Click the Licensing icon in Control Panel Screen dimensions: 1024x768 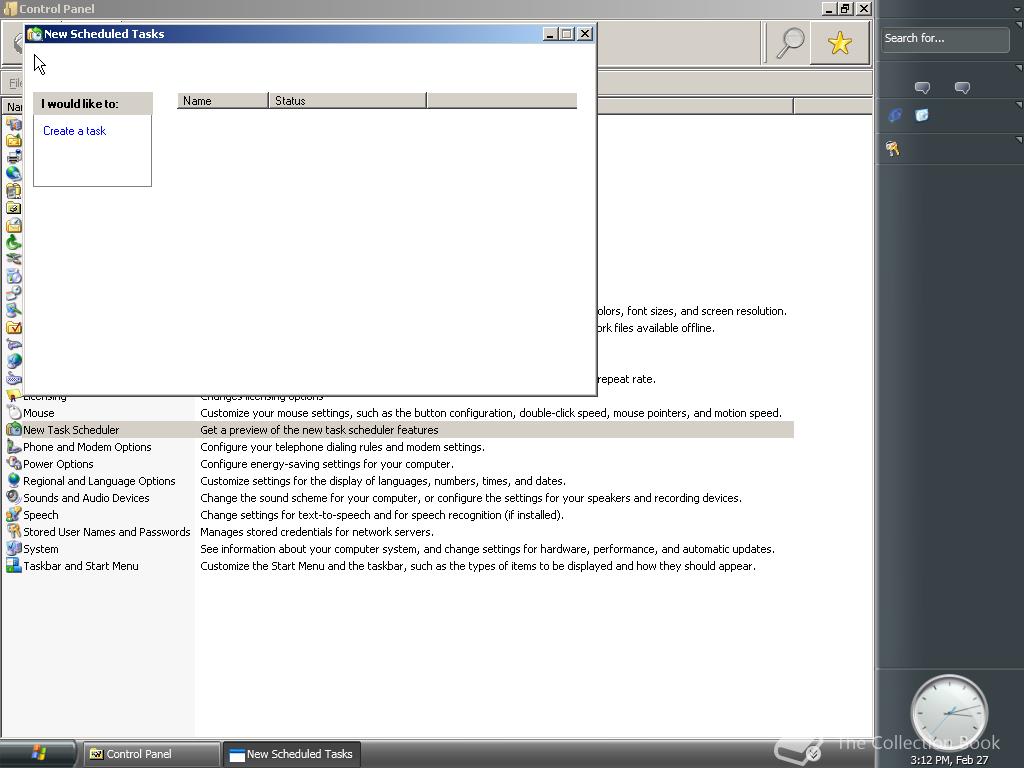(14, 395)
